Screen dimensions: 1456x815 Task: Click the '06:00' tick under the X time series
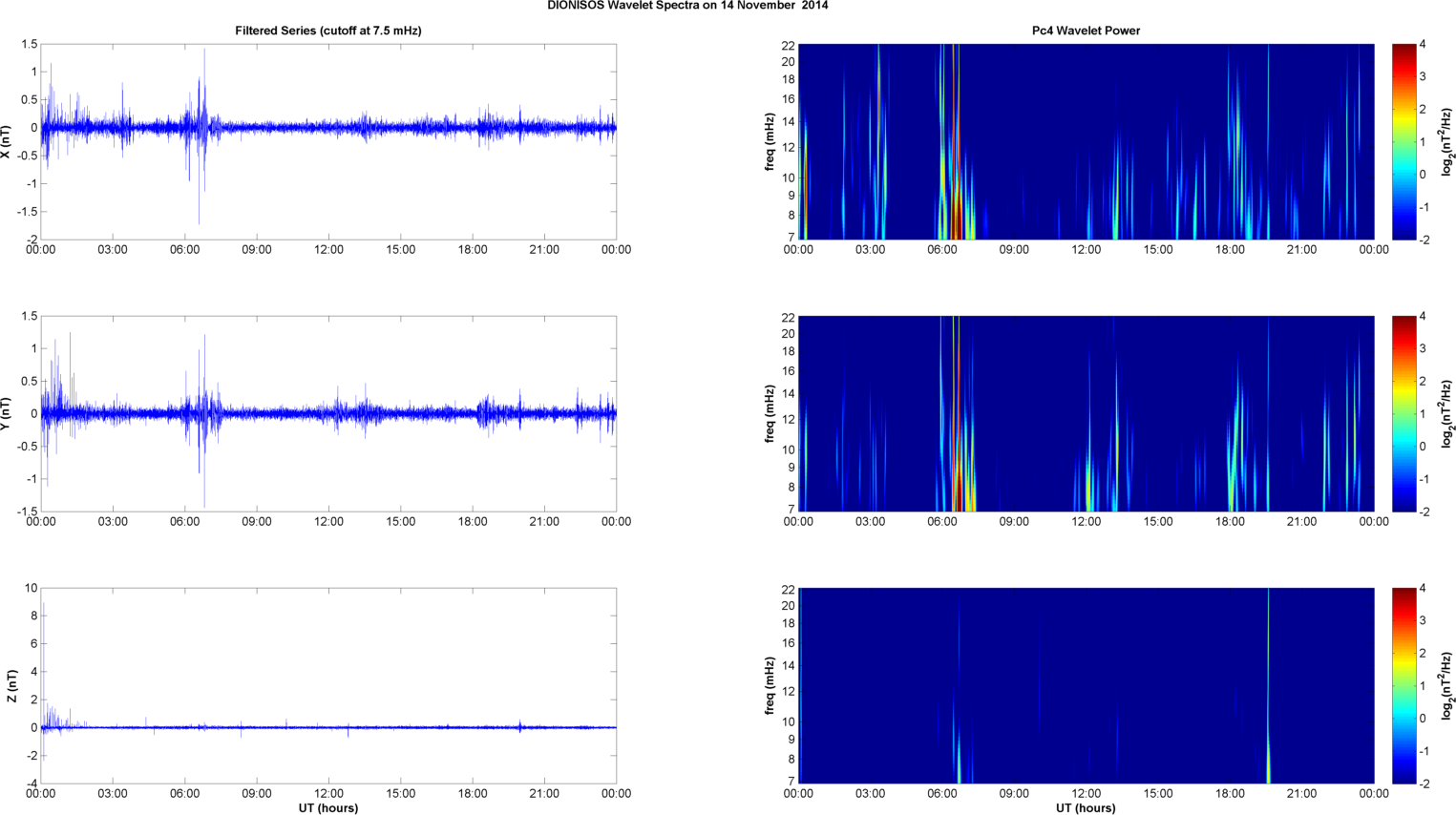184,249
